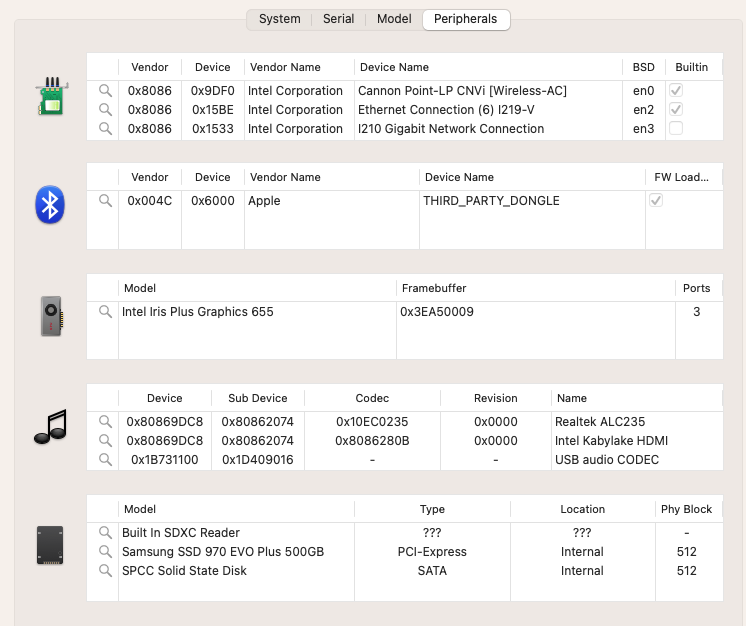Click the Revision column header
This screenshot has height=626, width=746.
click(x=495, y=398)
